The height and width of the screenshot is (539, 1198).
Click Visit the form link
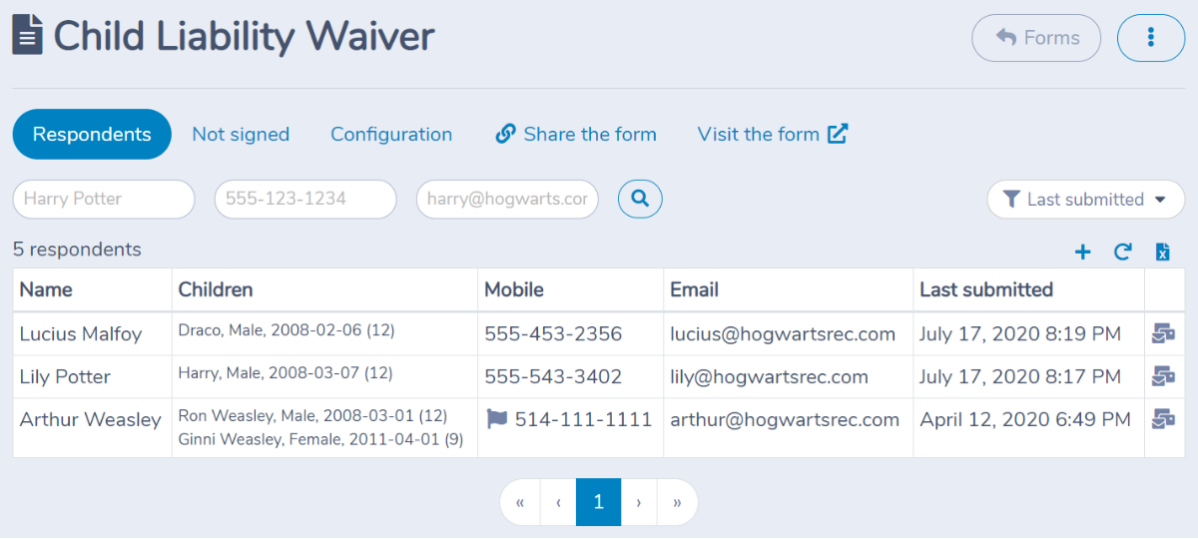[772, 135]
